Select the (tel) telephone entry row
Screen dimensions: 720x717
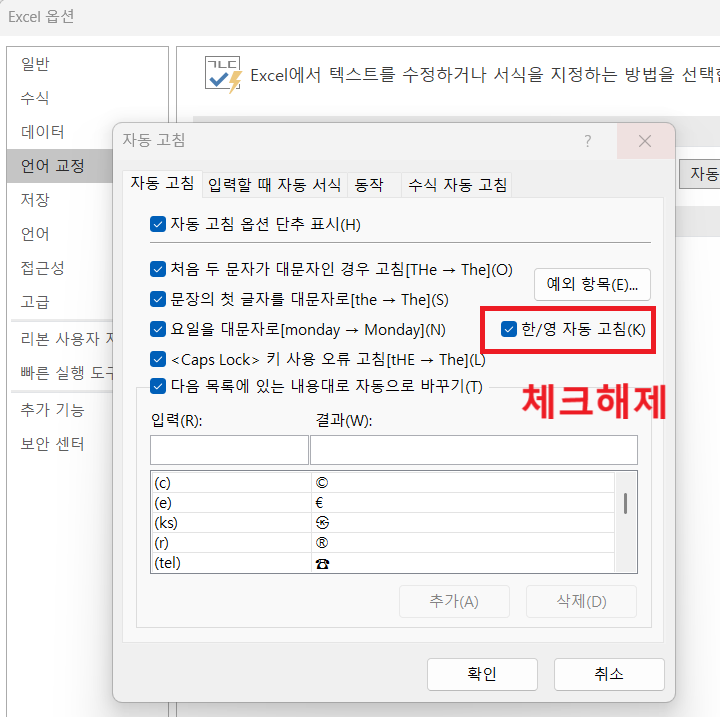point(382,563)
